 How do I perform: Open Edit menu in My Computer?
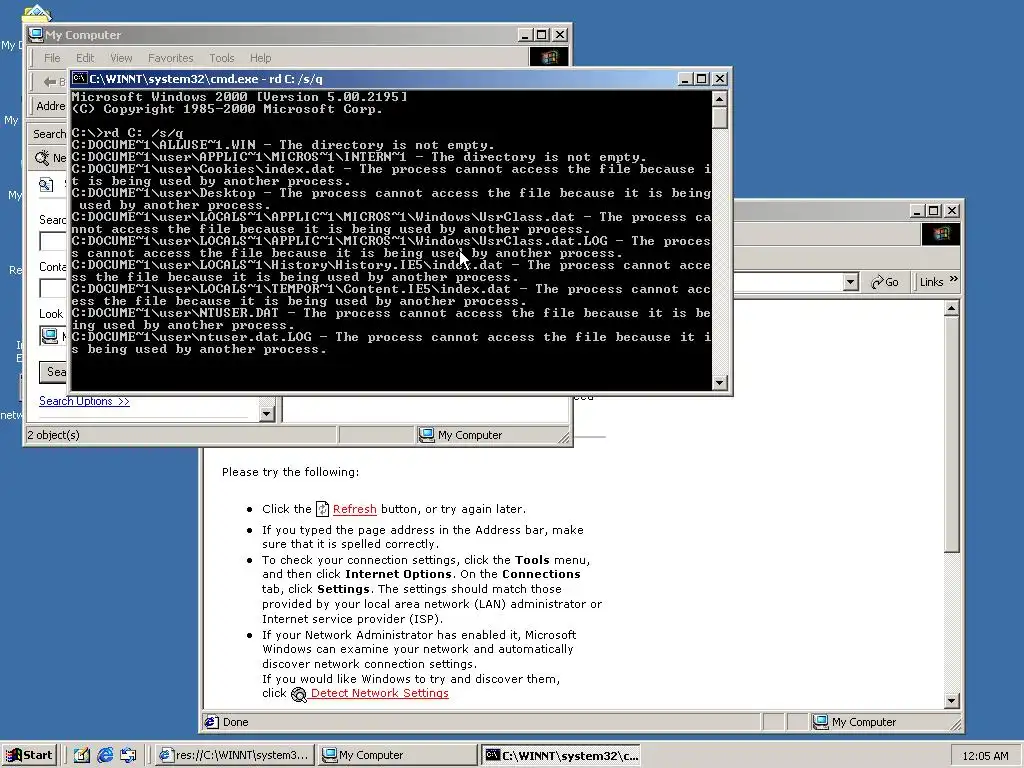85,58
